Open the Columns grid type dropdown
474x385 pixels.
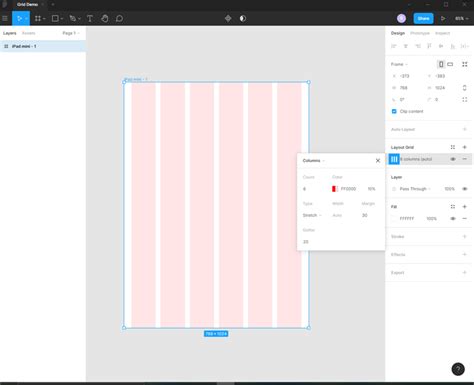(x=313, y=160)
